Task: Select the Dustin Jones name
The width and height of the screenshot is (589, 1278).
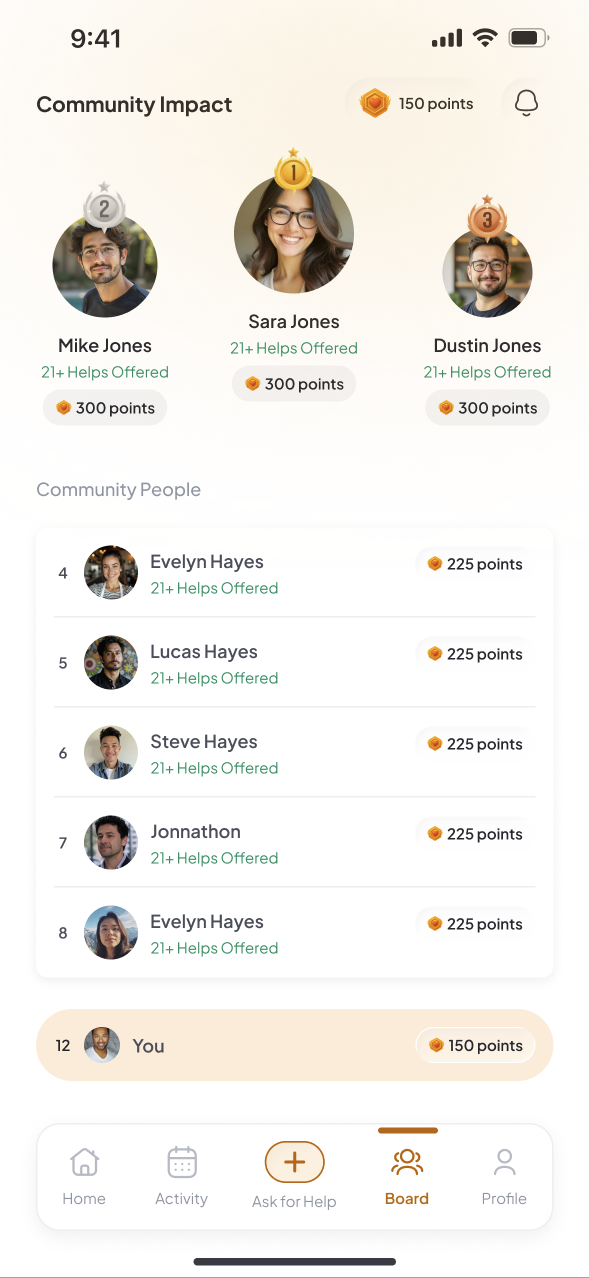Action: 488,346
